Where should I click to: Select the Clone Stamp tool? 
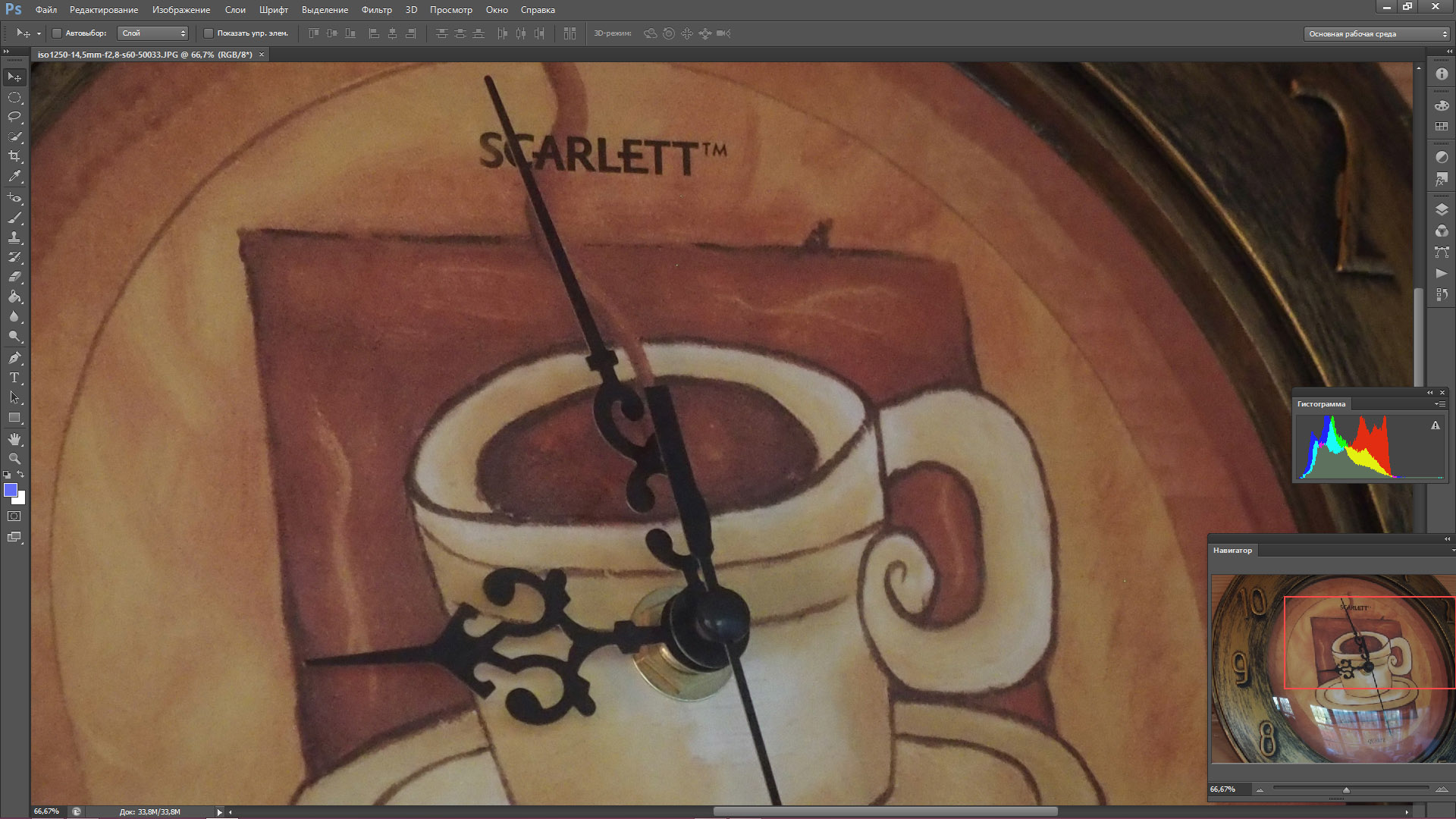point(14,237)
